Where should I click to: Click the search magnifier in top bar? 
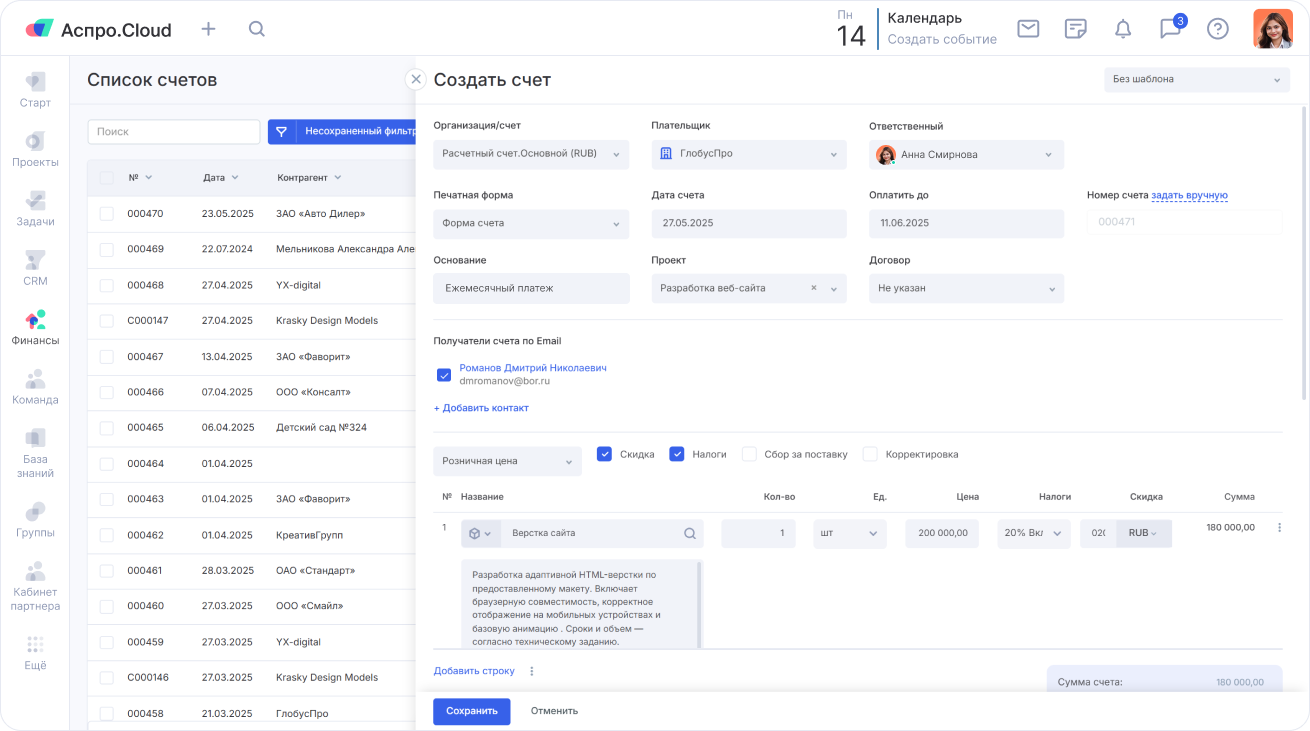(257, 29)
